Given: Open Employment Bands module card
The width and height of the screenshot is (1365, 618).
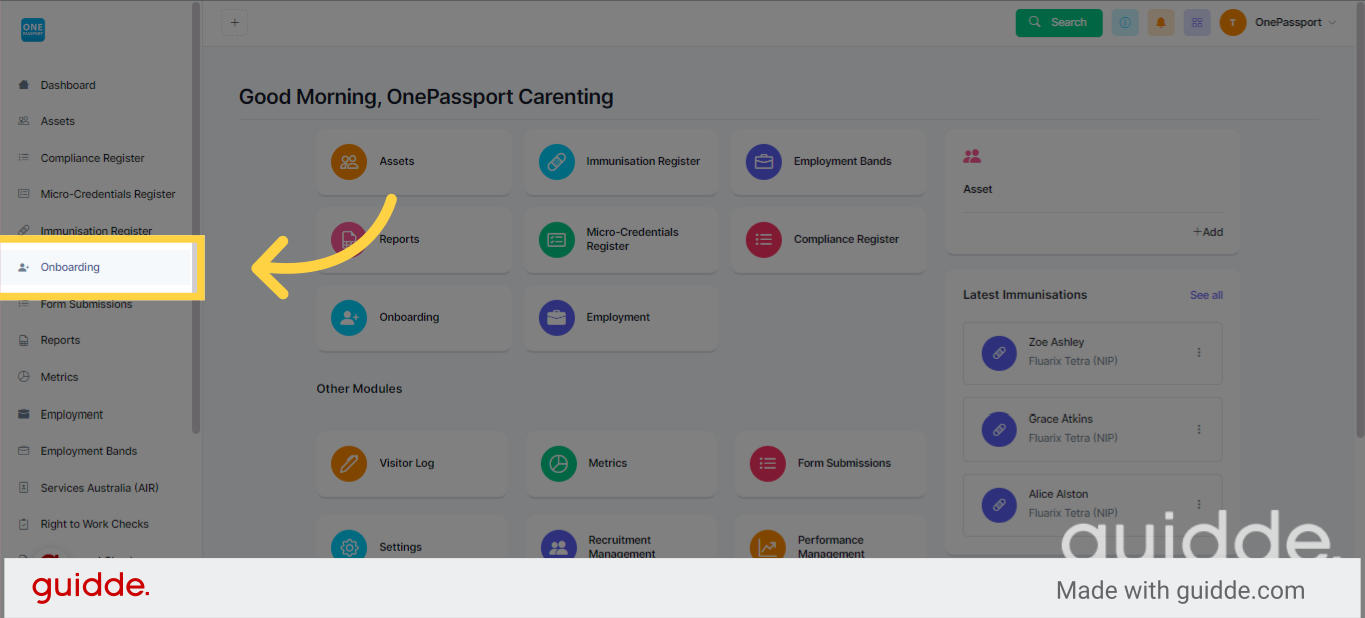Looking at the screenshot, I should point(829,161).
